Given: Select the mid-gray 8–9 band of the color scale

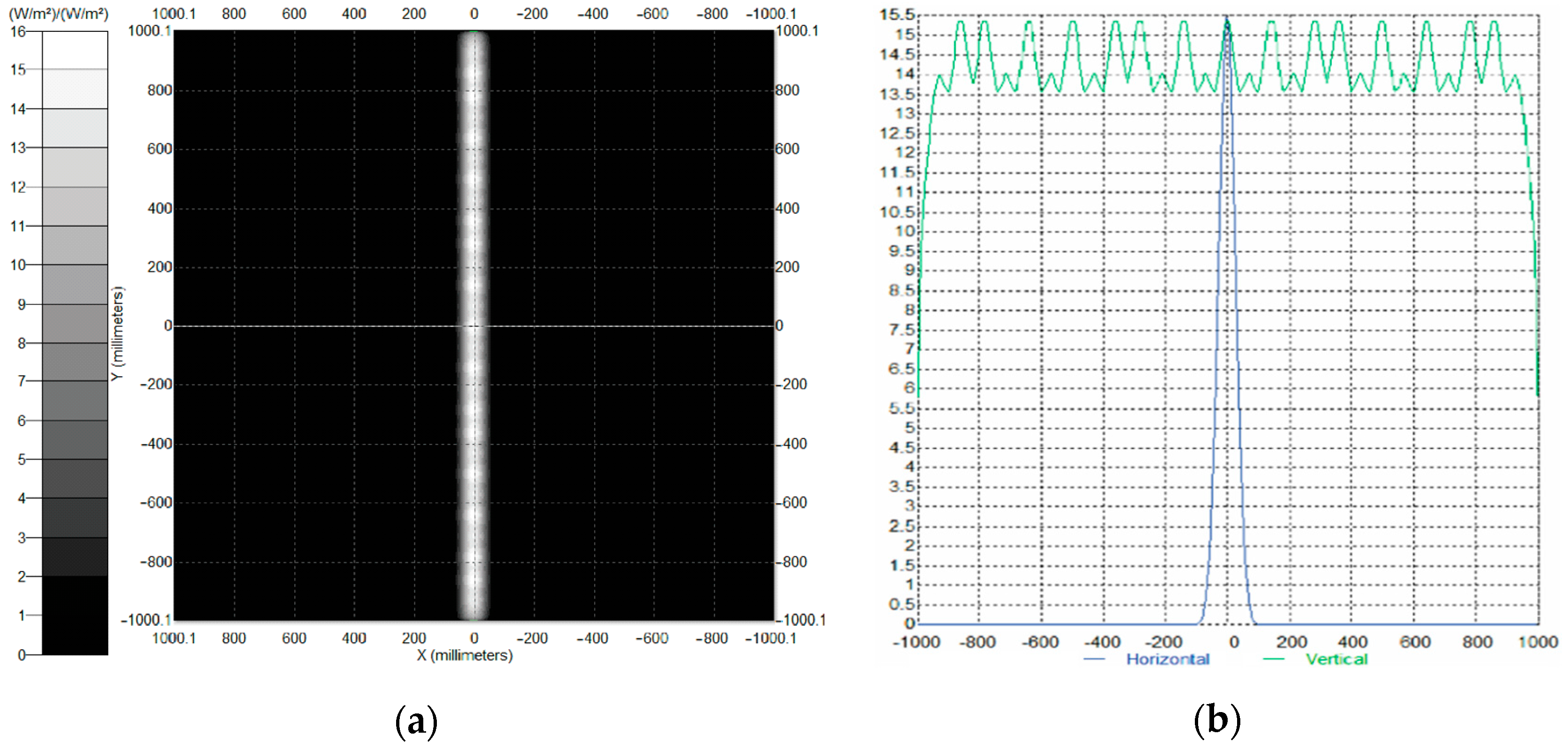Looking at the screenshot, I should [x=75, y=324].
